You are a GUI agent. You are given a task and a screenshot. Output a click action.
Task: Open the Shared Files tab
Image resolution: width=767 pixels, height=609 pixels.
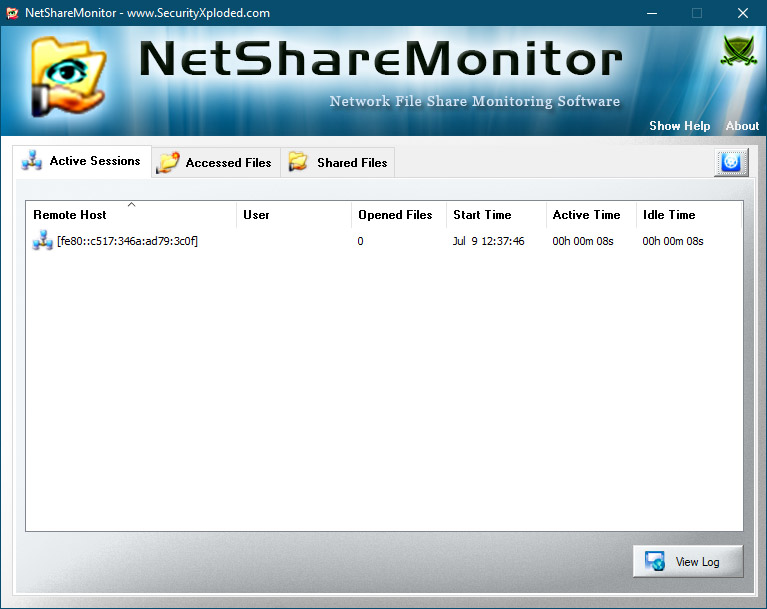[x=338, y=162]
